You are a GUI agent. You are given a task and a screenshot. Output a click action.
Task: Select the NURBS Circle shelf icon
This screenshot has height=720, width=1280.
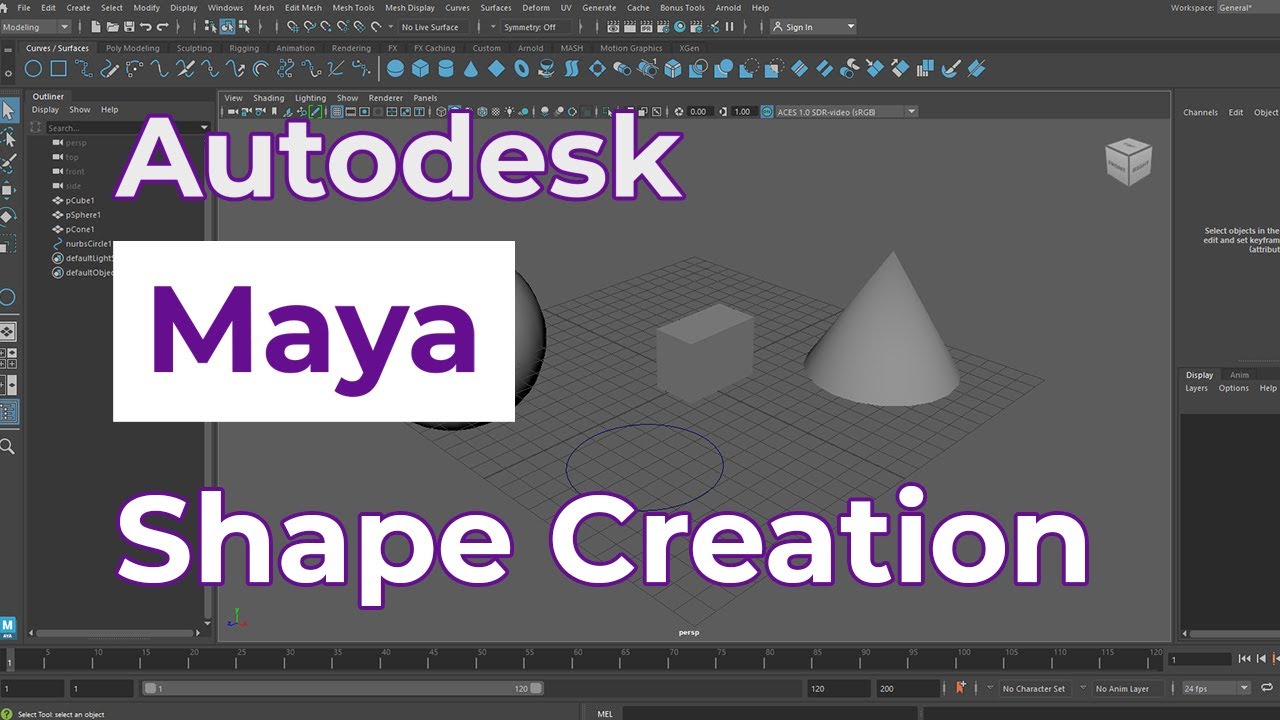coord(33,68)
